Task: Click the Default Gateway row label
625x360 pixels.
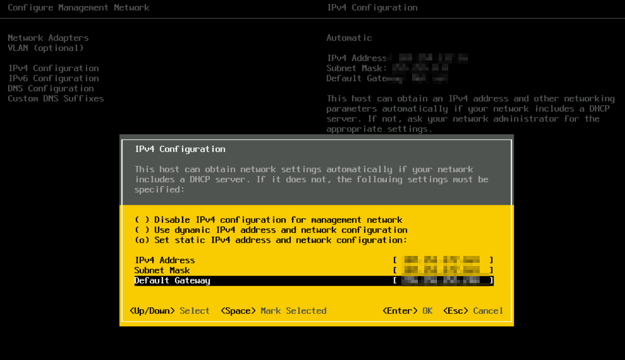Action: click(x=172, y=281)
